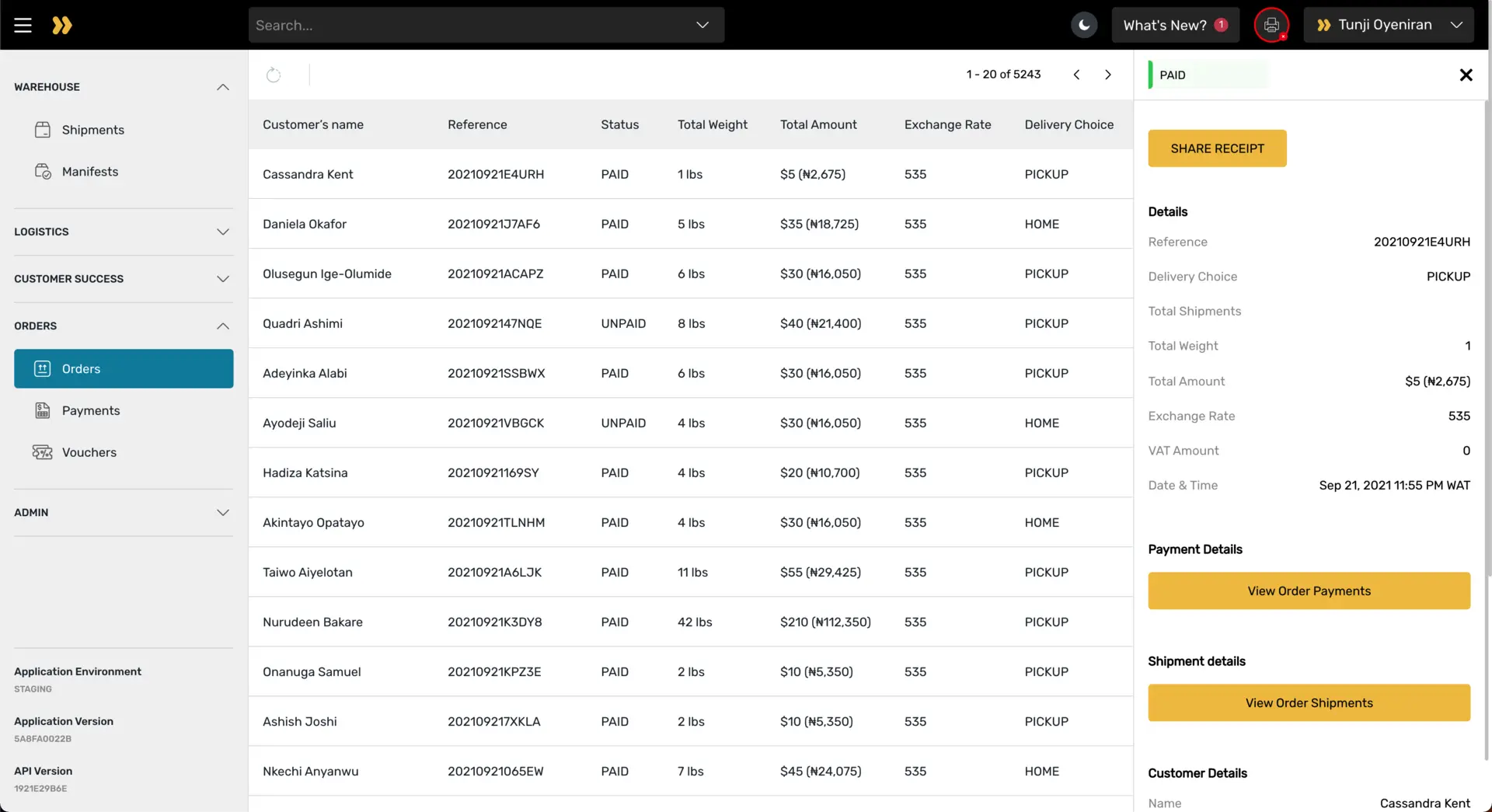Viewport: 1492px width, 812px height.
Task: Refresh the orders list
Action: tap(274, 75)
